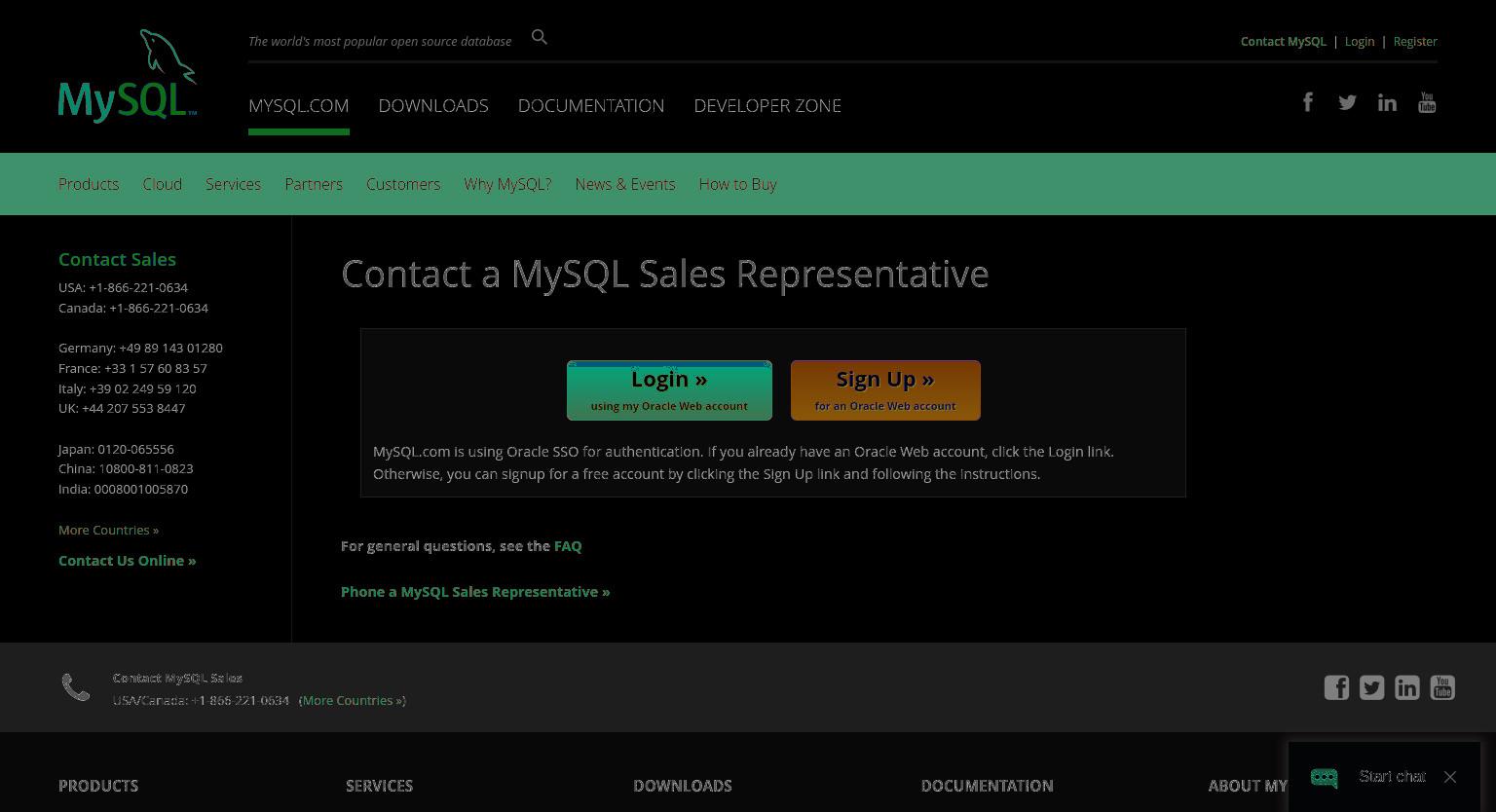The width and height of the screenshot is (1496, 812).
Task: Click the orange Sign Up » button
Action: (885, 390)
